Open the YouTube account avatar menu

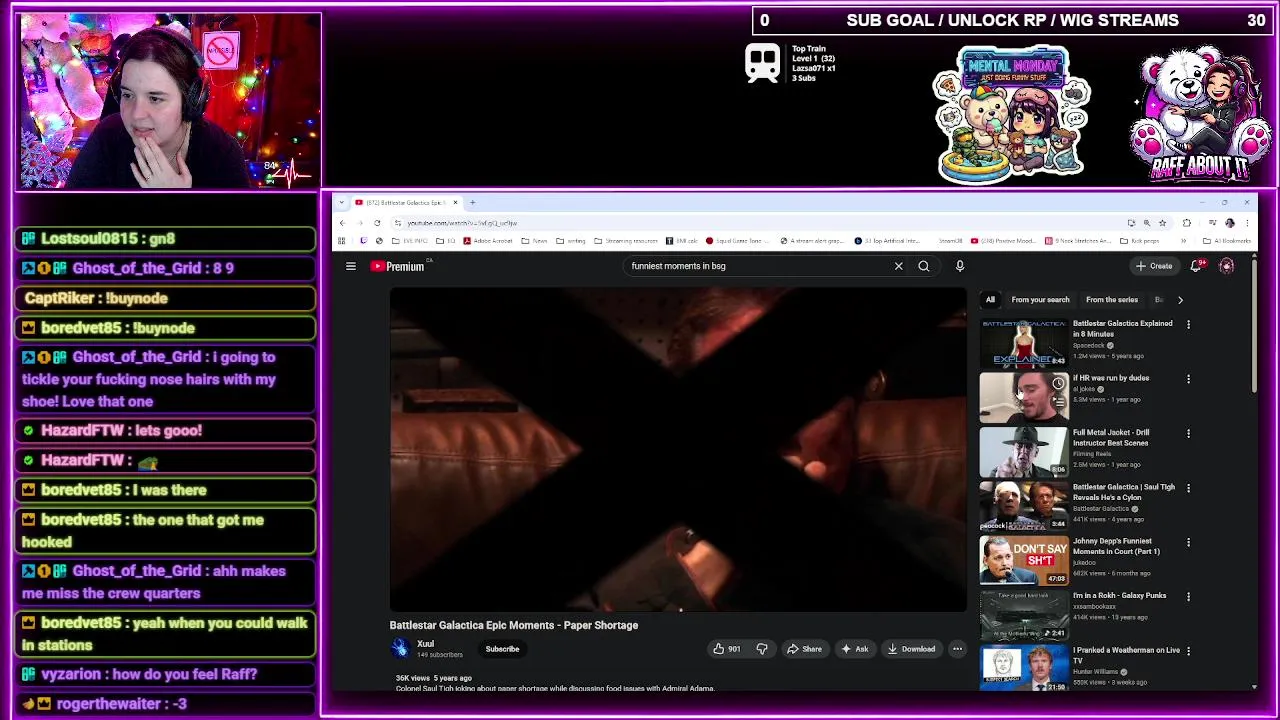point(1227,266)
